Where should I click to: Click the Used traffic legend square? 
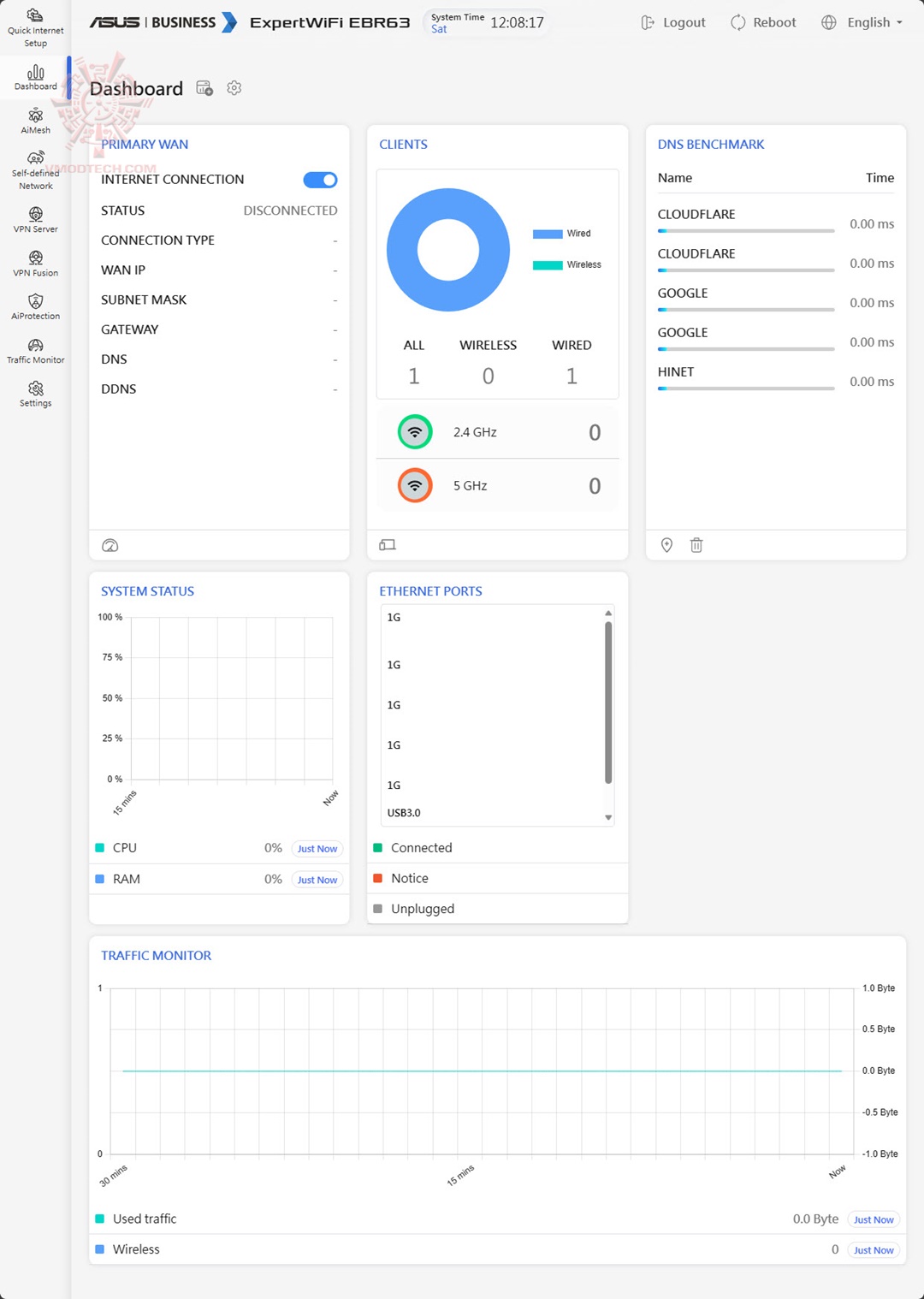(99, 1219)
